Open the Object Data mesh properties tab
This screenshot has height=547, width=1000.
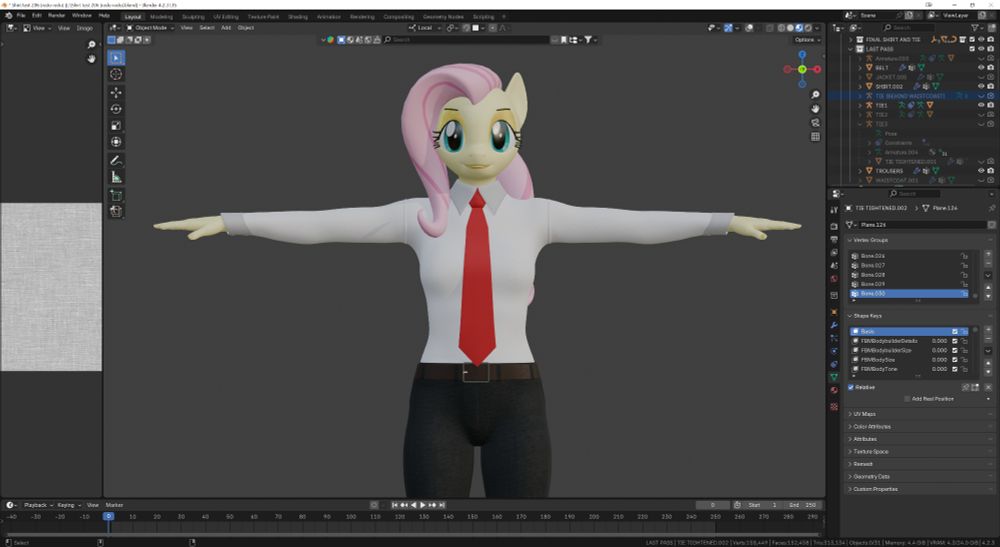(834, 377)
